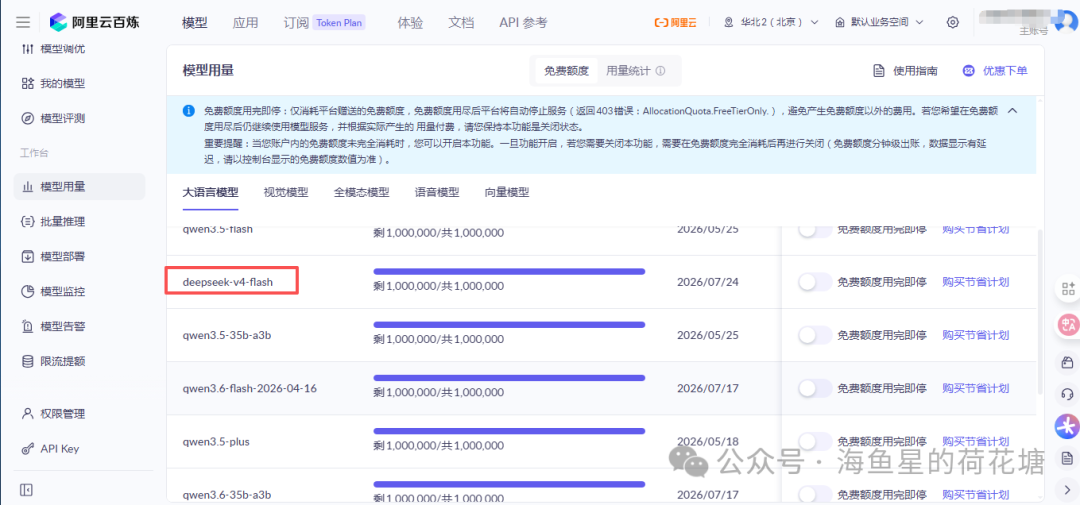
Task: Click the hamburger menu icon
Action: coord(23,22)
